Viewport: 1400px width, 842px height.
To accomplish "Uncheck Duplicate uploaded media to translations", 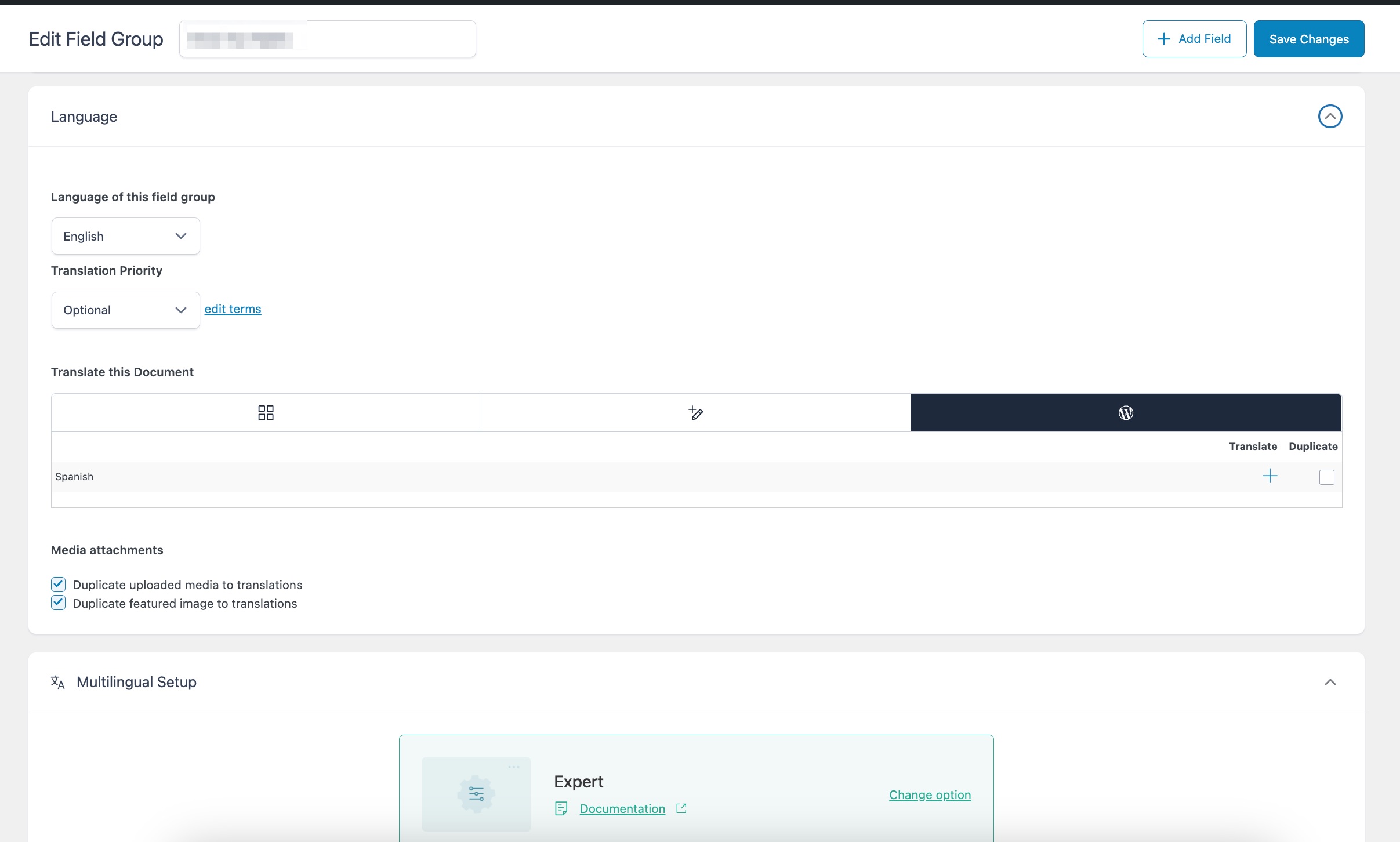I will click(x=58, y=584).
